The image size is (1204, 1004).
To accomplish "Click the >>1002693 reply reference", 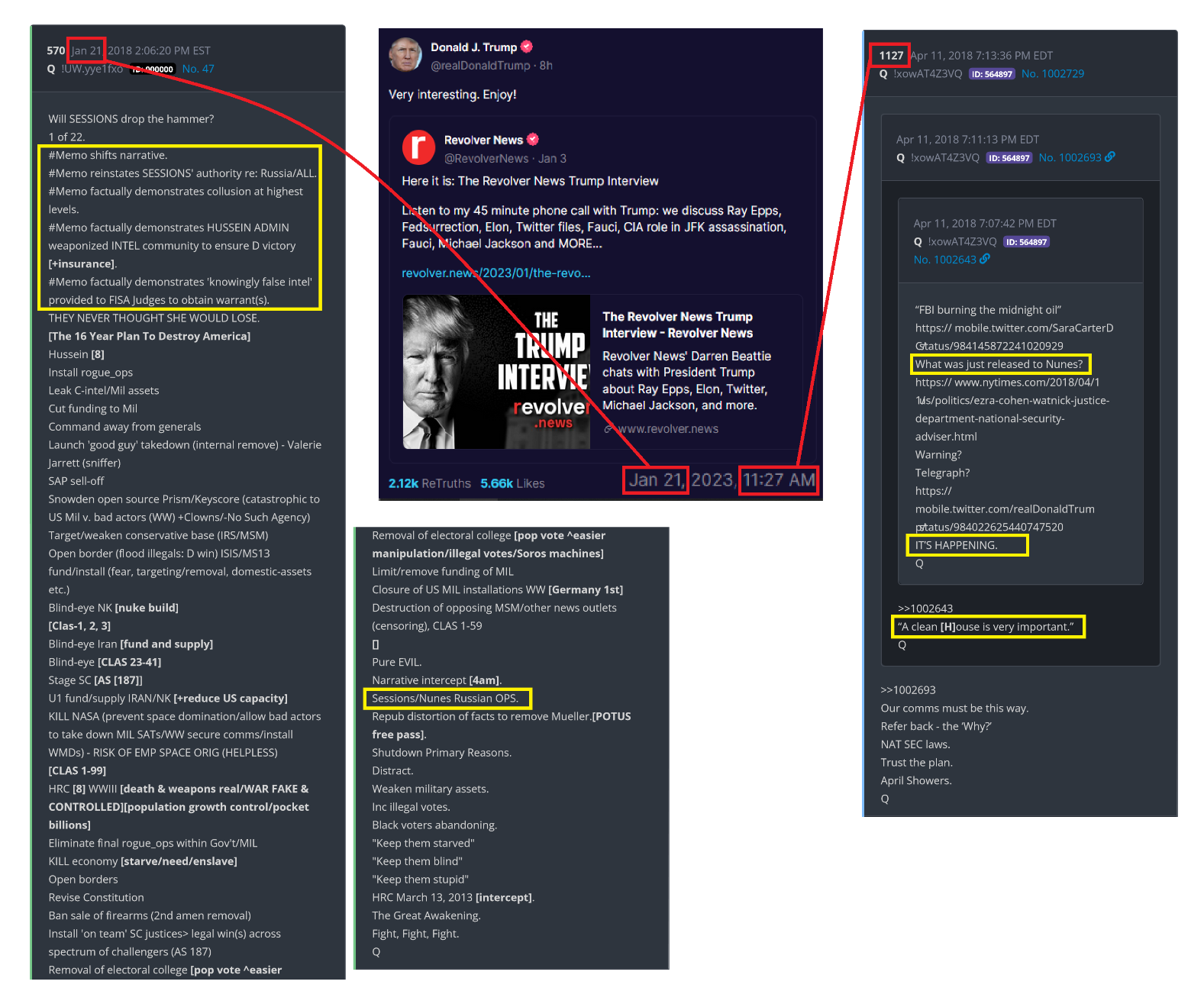I will [908, 690].
